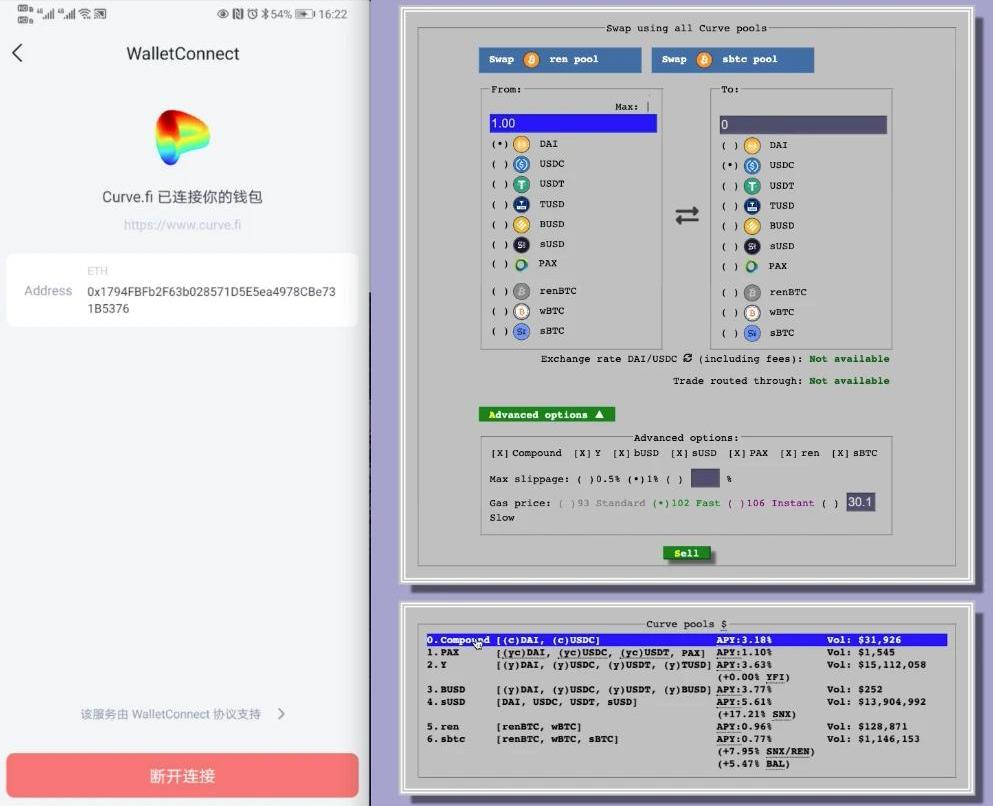Open the Swap ren pool tab
The image size is (993, 806).
[559, 60]
